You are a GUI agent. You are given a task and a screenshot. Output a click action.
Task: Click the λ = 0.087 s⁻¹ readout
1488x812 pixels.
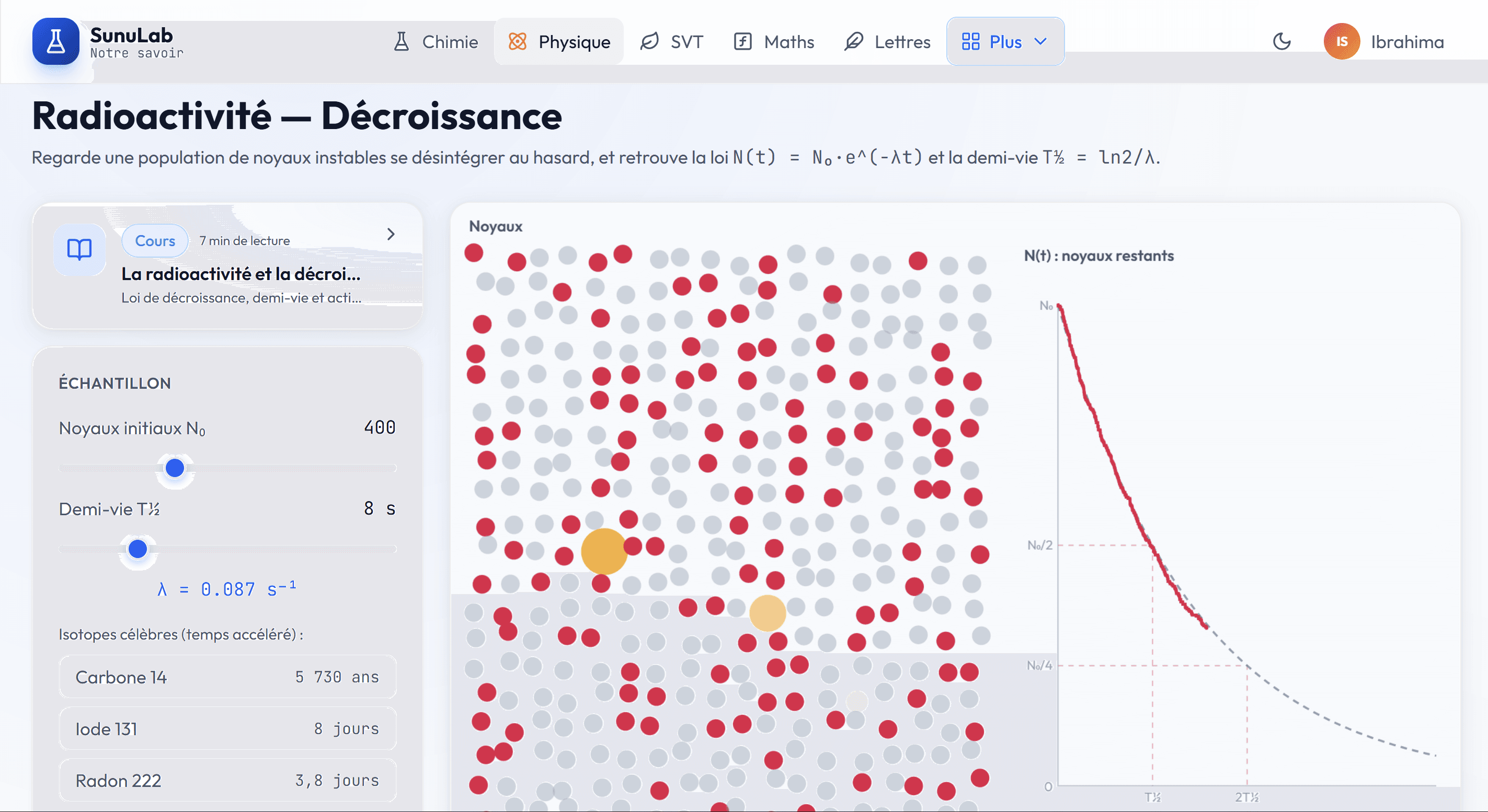click(227, 589)
